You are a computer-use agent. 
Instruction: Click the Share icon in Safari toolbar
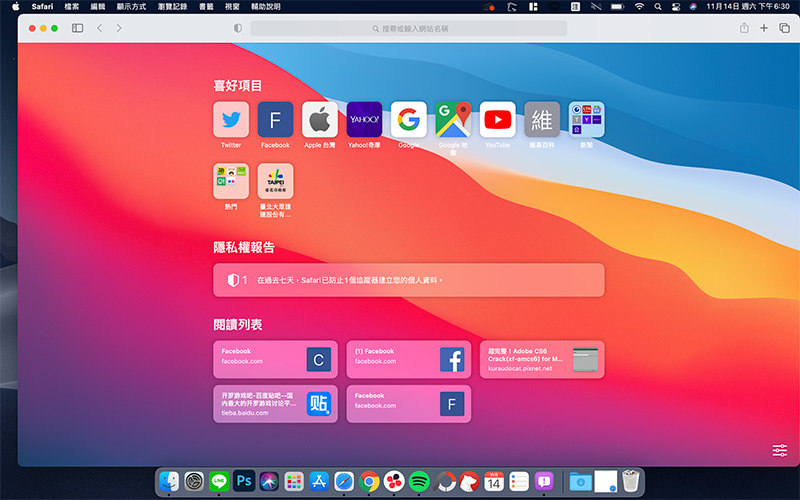[744, 28]
